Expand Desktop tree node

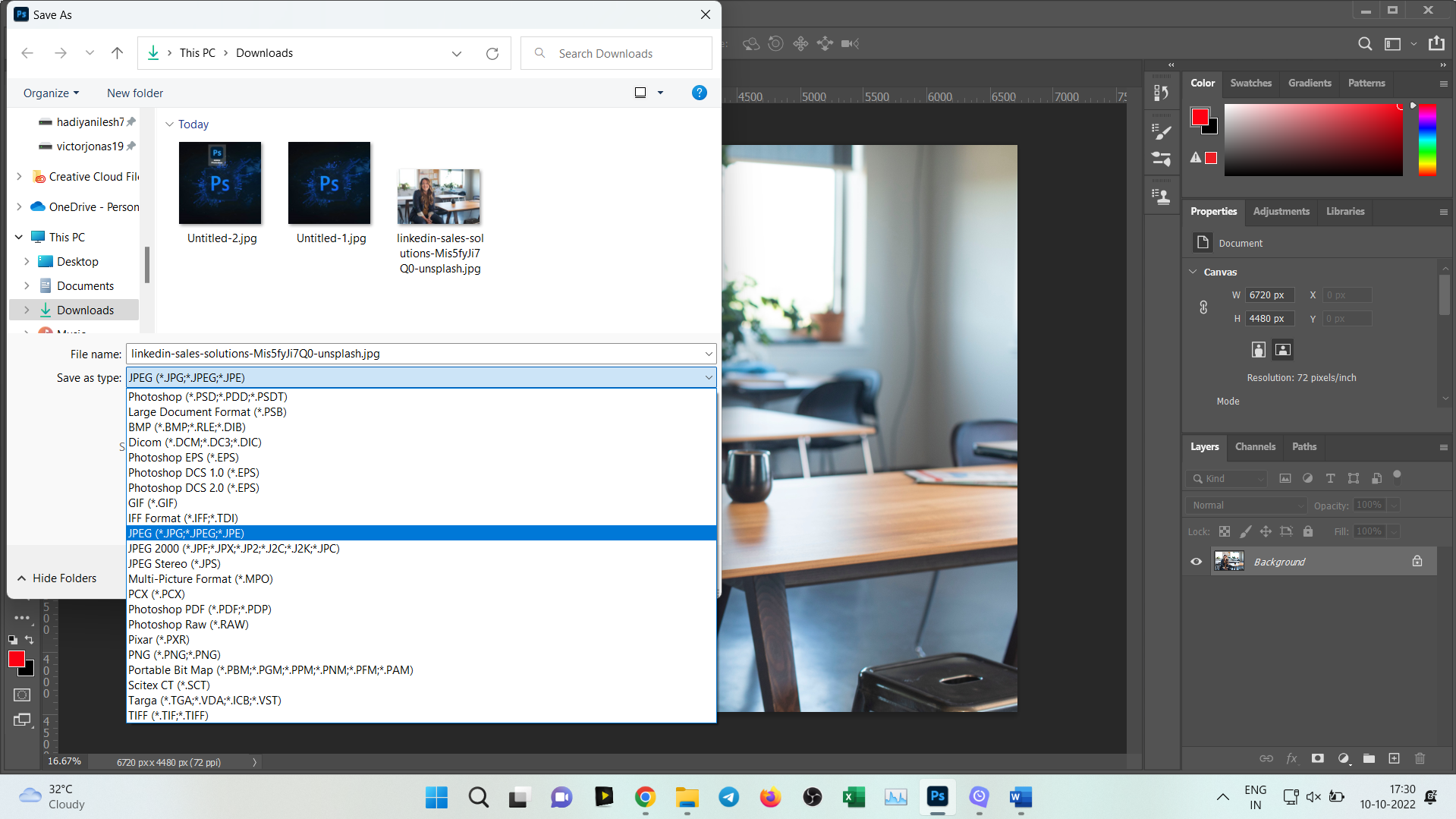[27, 261]
